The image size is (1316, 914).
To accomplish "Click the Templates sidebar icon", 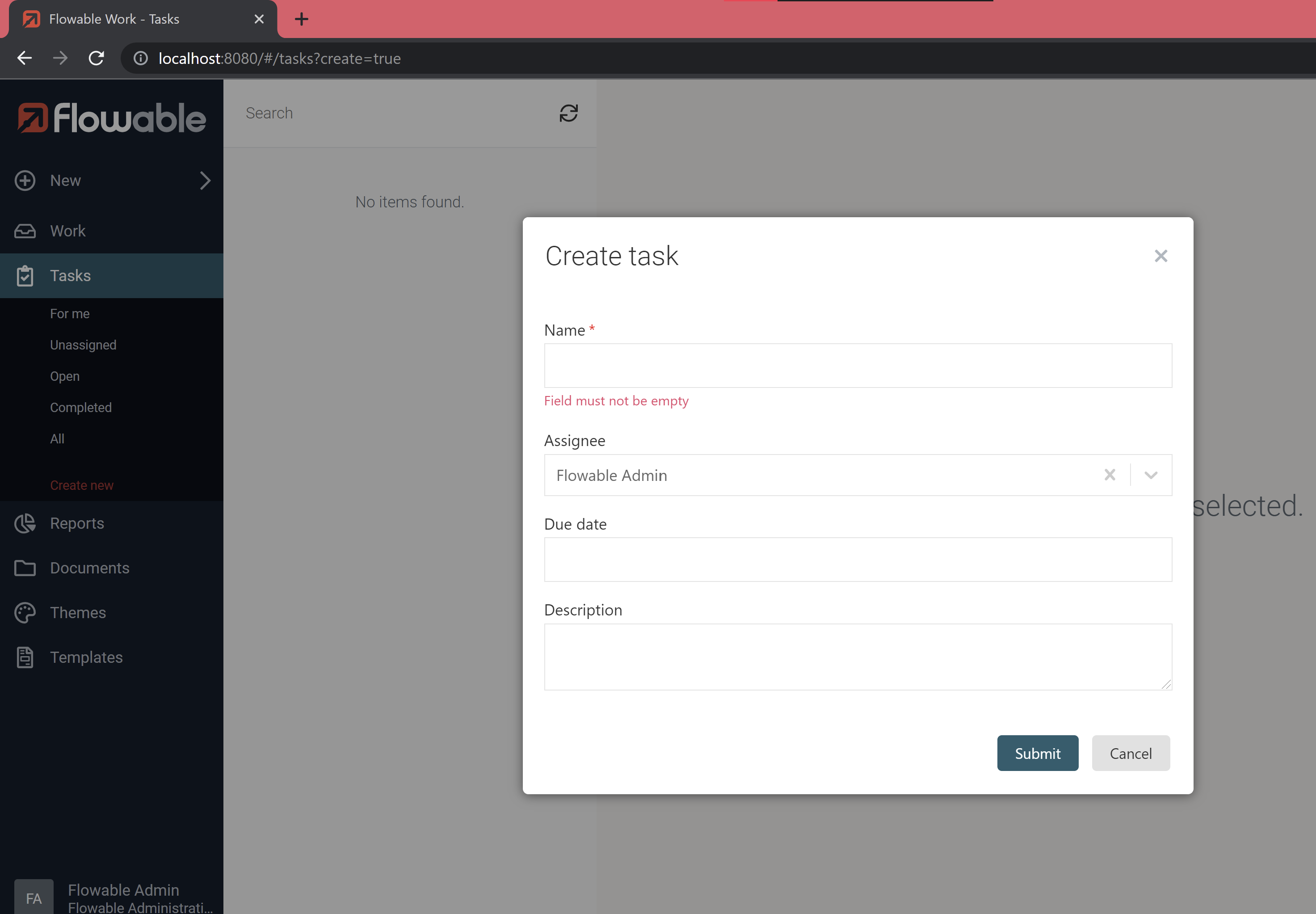I will [25, 657].
